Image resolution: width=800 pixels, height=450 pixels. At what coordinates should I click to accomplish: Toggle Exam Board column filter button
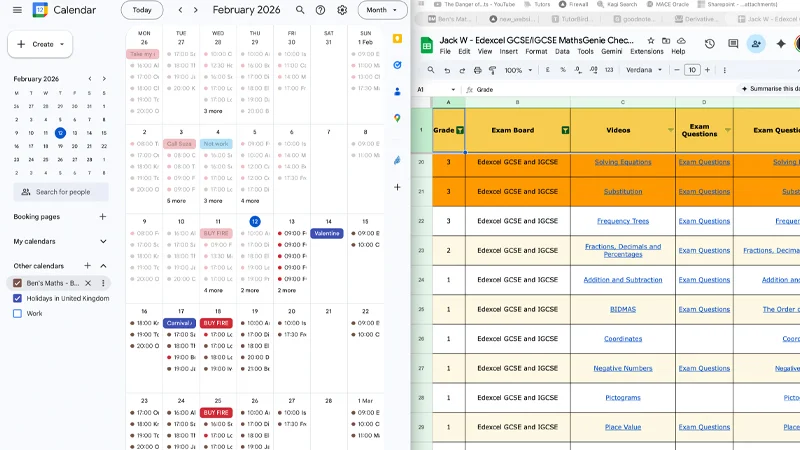coord(565,130)
